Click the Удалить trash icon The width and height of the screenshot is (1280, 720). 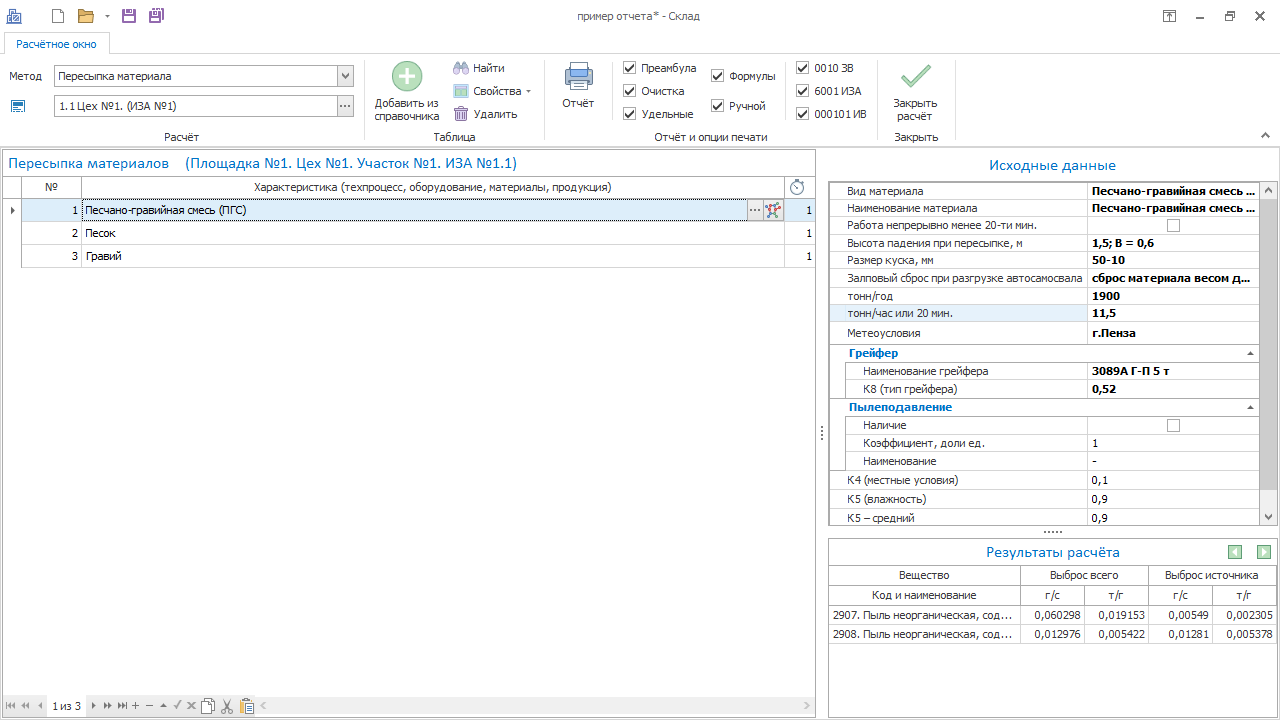(461, 114)
